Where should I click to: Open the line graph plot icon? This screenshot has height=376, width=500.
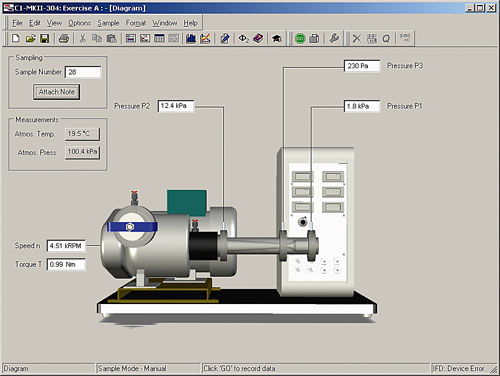[x=205, y=39]
